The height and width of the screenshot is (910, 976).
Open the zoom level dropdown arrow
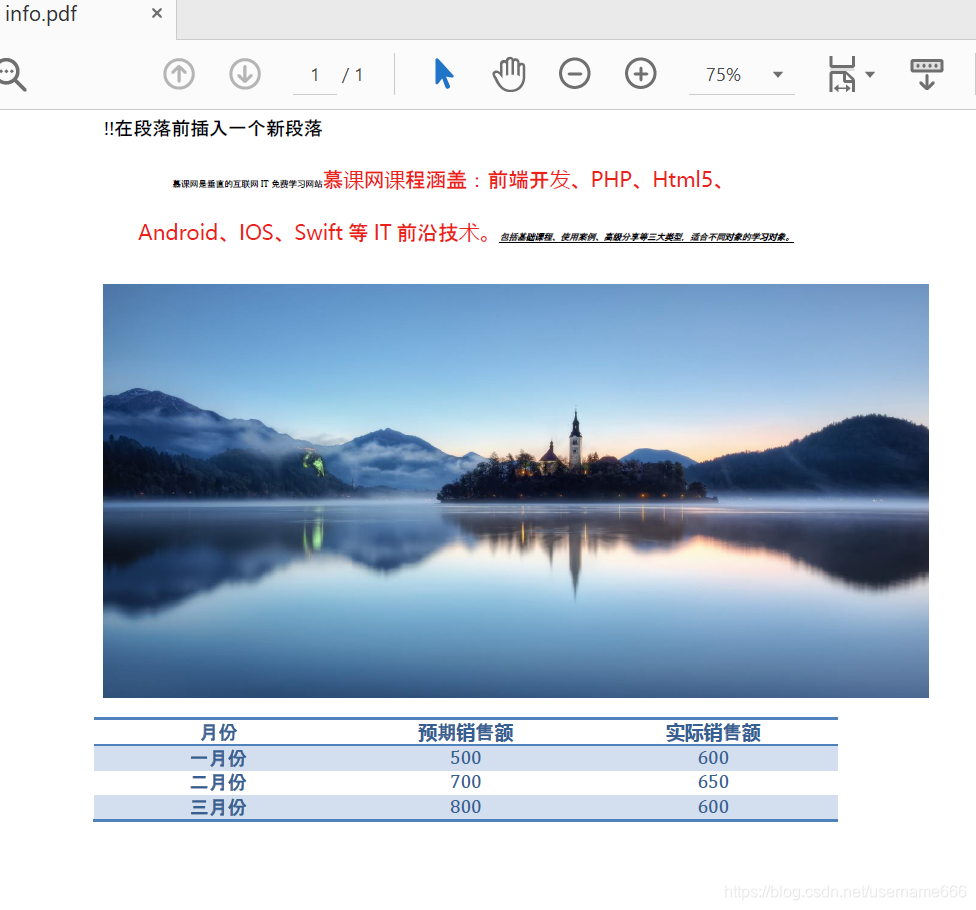(x=777, y=75)
